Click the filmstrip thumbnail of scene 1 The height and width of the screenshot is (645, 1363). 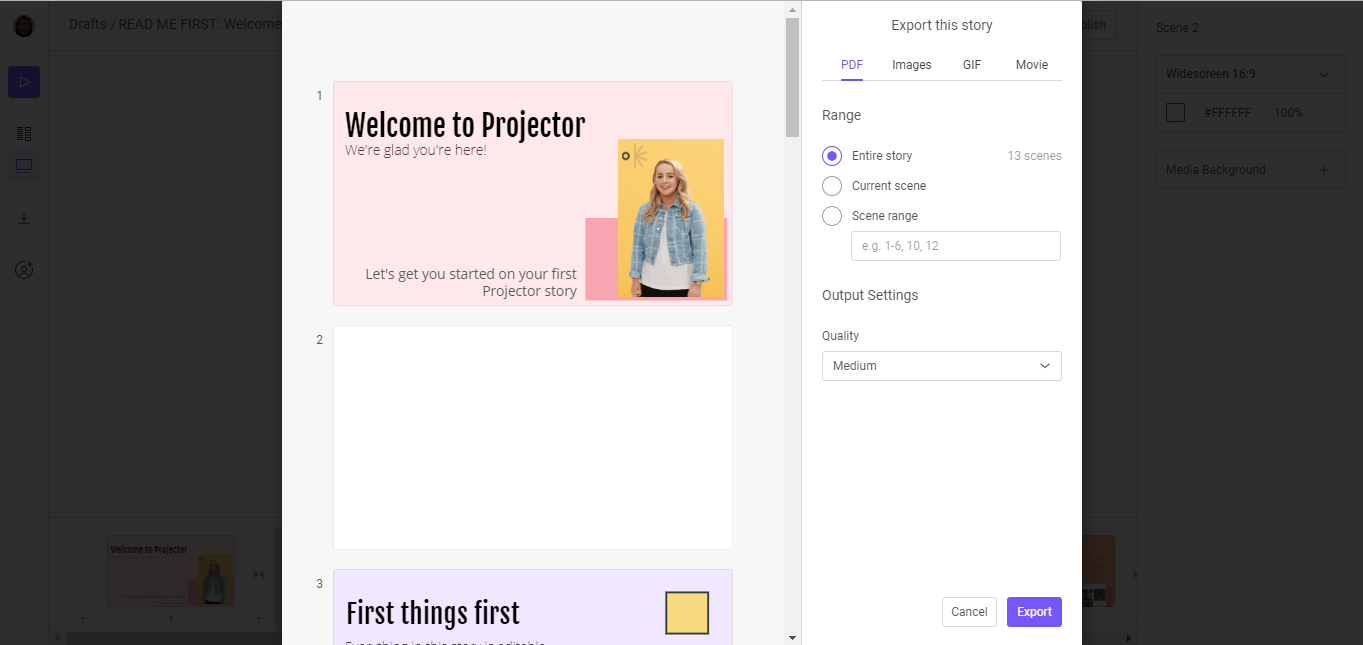point(171,570)
